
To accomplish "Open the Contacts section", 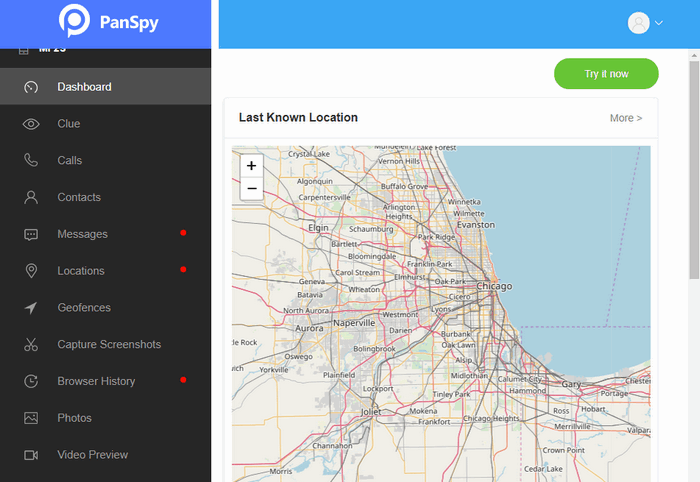I will click(x=105, y=197).
